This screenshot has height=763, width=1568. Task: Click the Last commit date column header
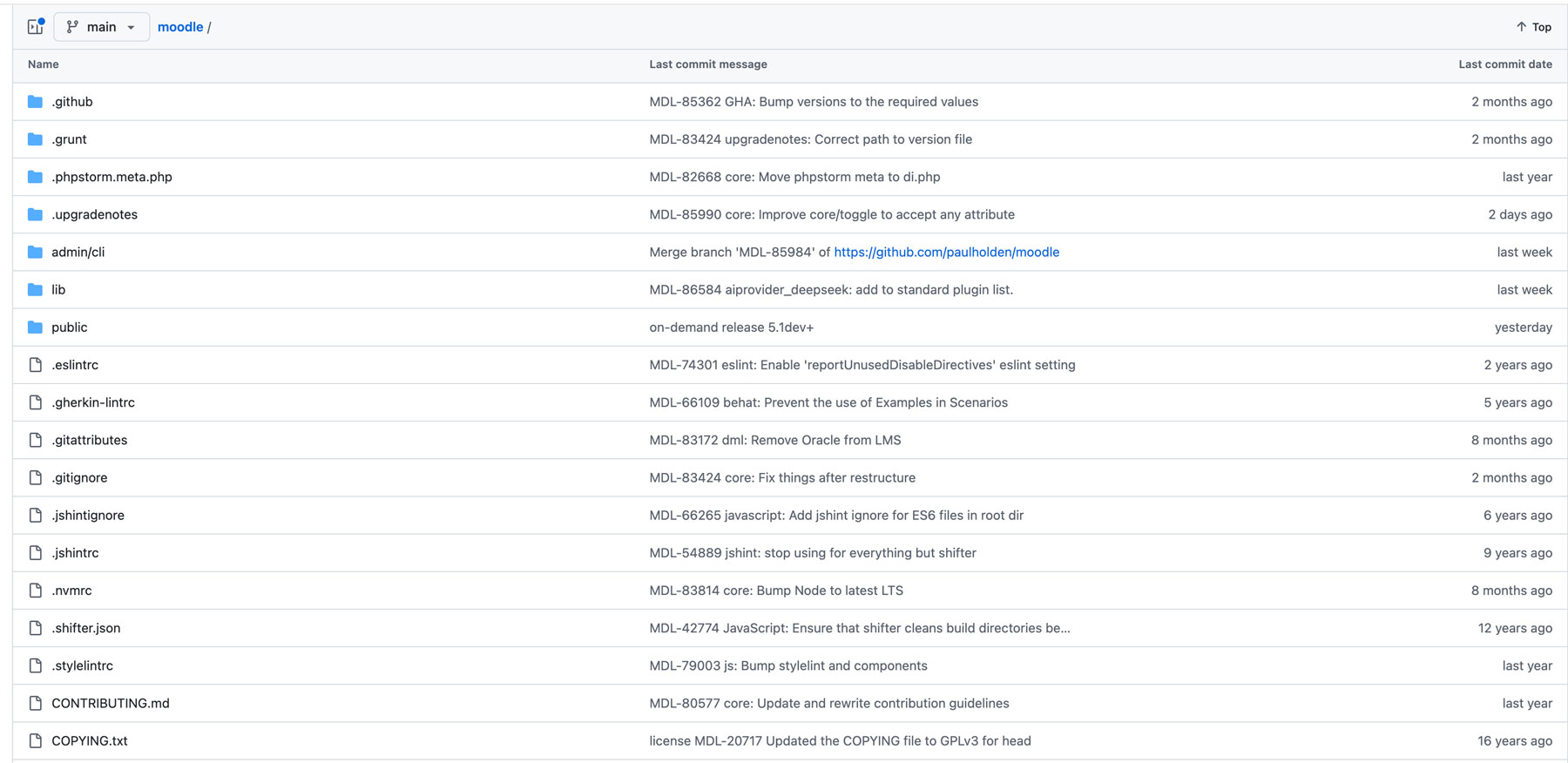1505,64
